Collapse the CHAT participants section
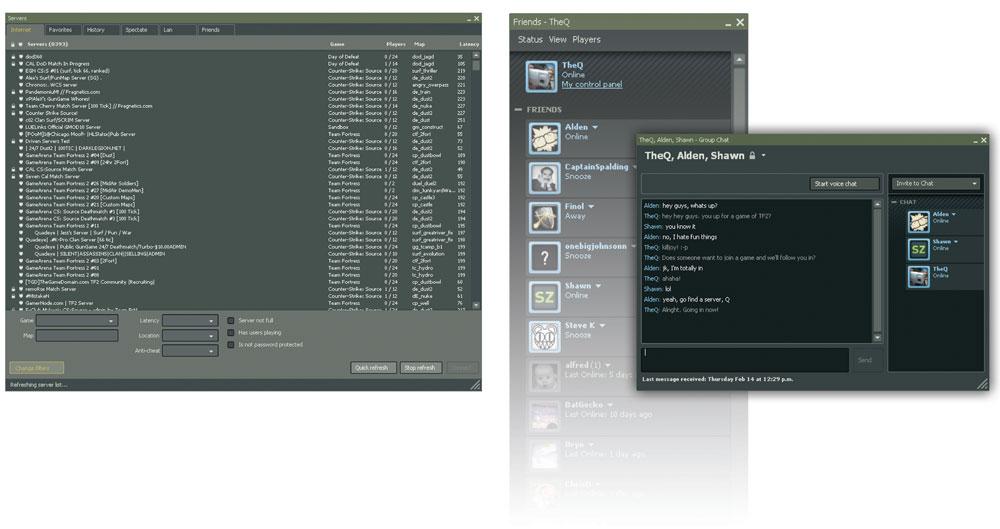 [894, 202]
